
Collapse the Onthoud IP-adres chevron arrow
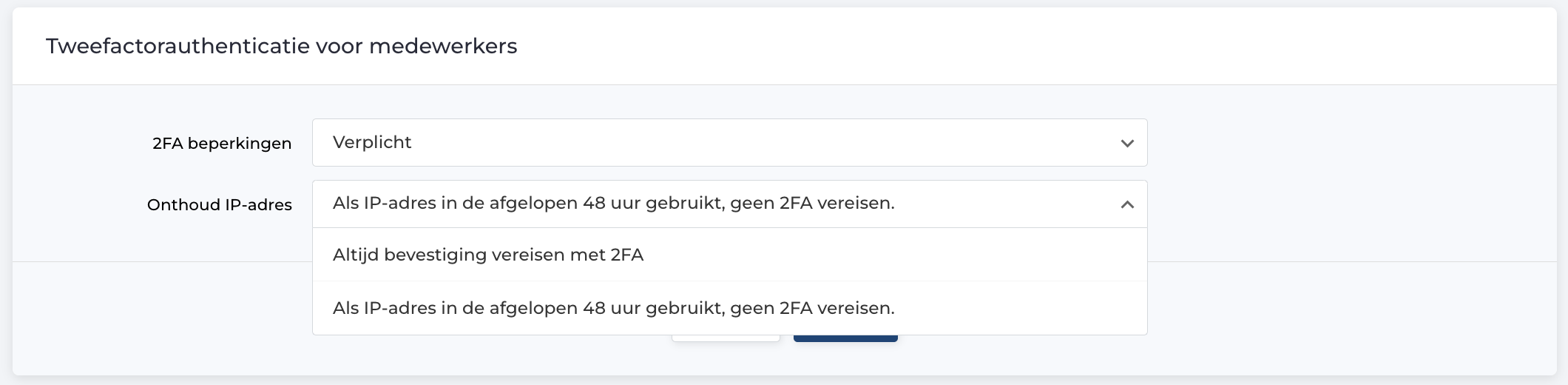(x=1126, y=204)
